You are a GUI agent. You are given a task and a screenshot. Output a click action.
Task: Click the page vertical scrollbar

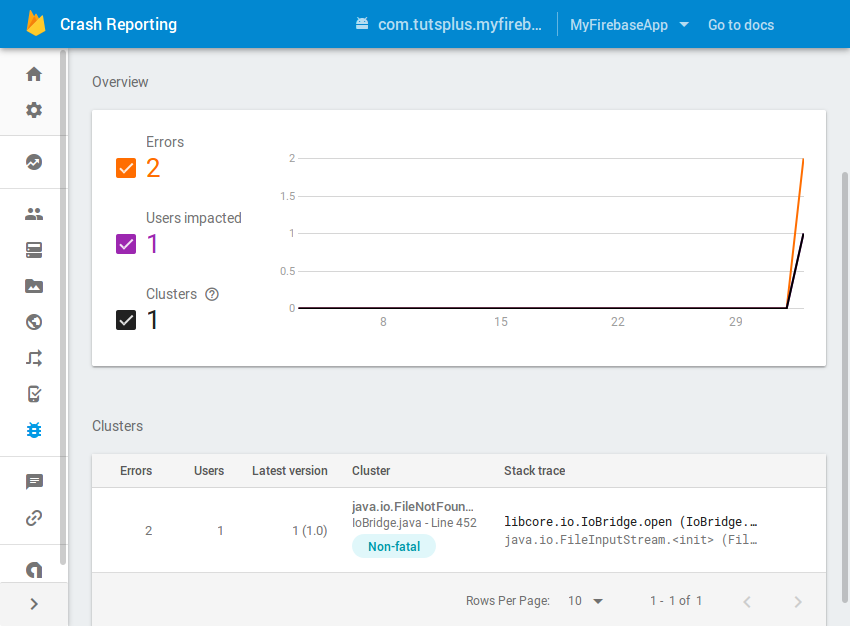(845, 387)
